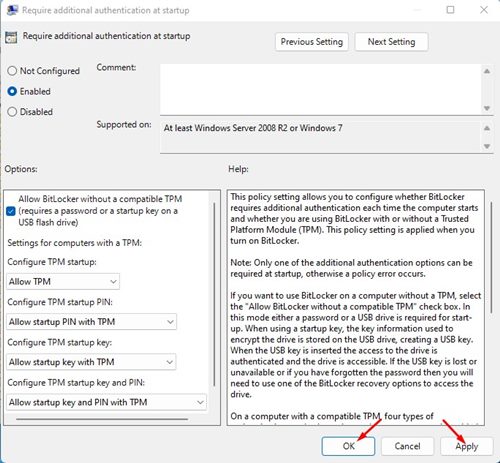The height and width of the screenshot is (463, 500).
Task: Click the Options pane vertical scrollbar
Action: click(x=214, y=295)
